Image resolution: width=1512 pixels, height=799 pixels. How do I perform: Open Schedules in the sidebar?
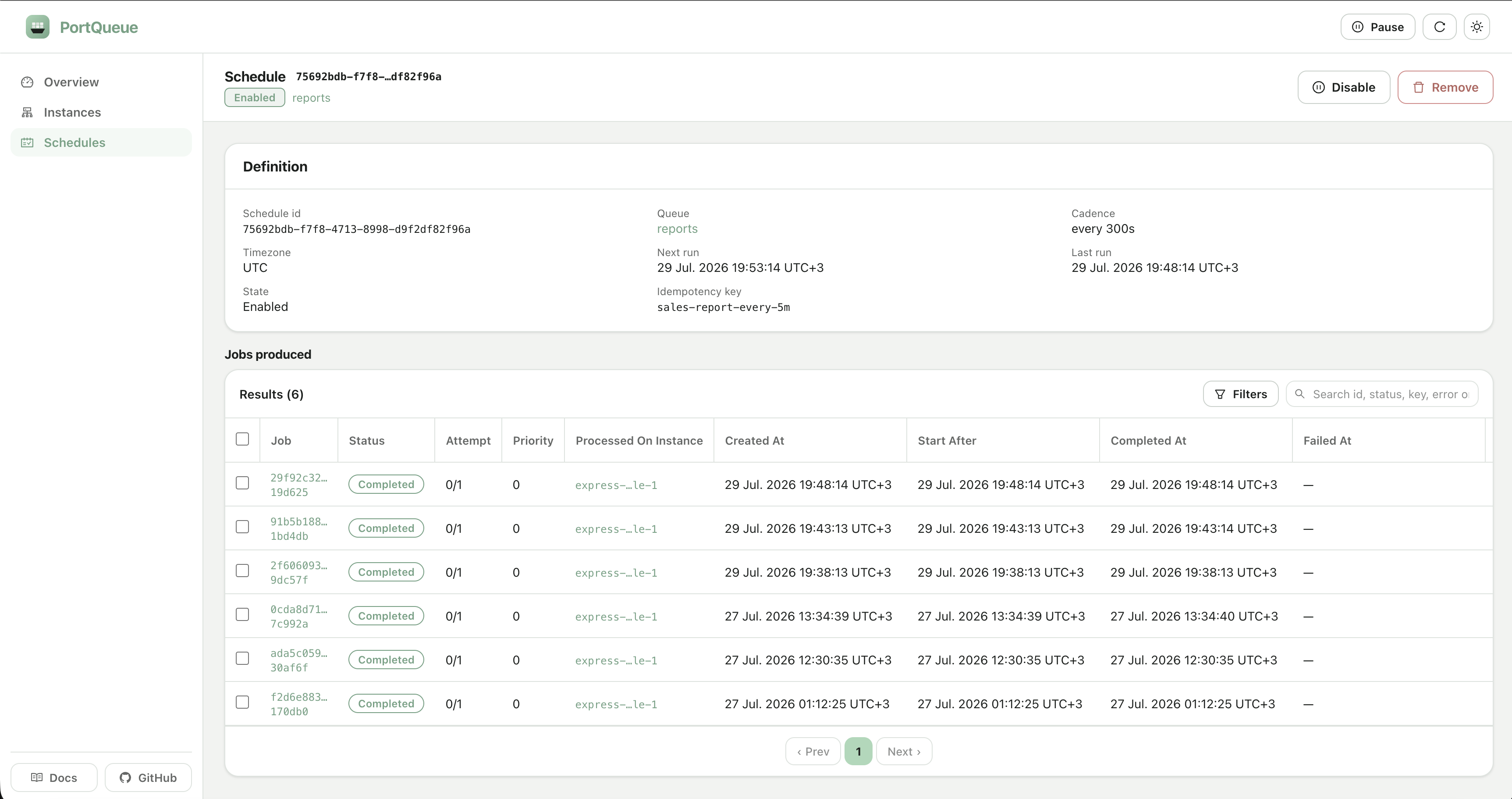pos(101,143)
